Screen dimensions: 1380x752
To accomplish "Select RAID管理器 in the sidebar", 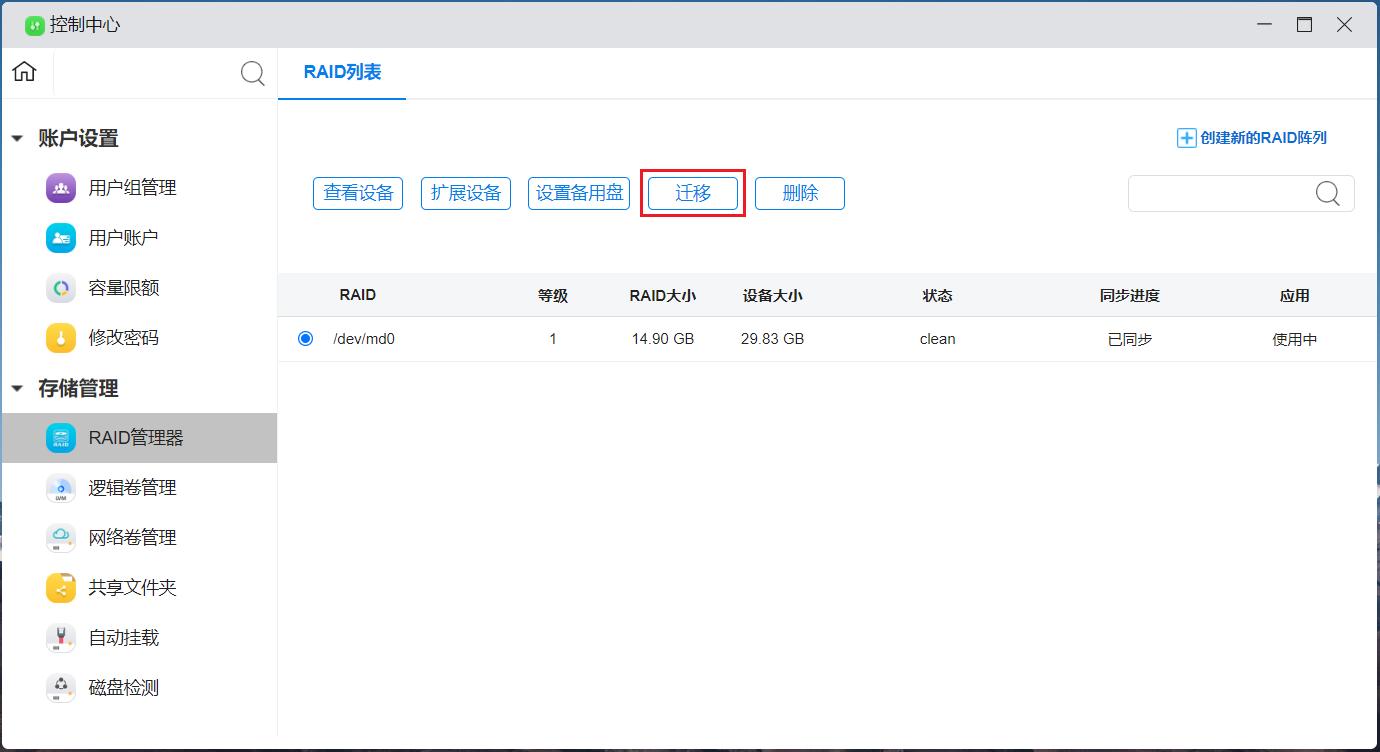I will 136,438.
